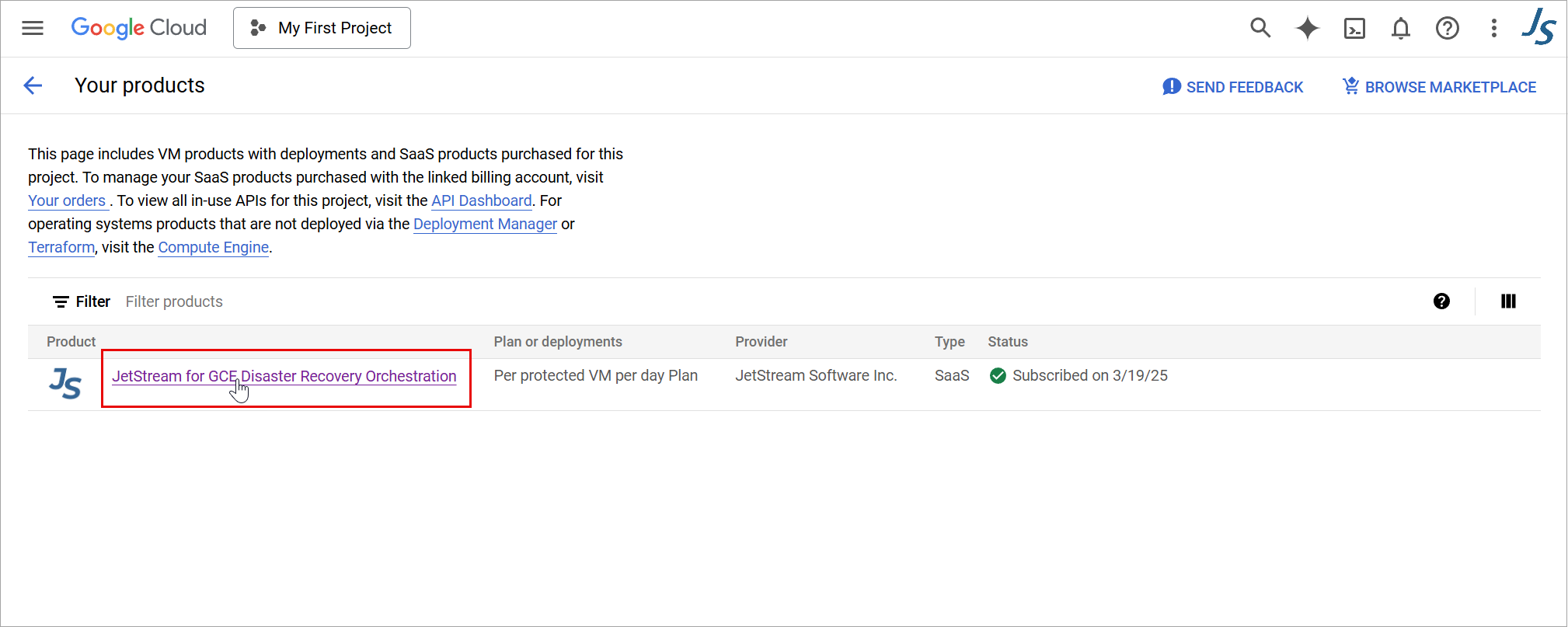The image size is (1568, 627).
Task: Open JetStream for GCE Disaster Recovery Orchestration
Action: 284,376
